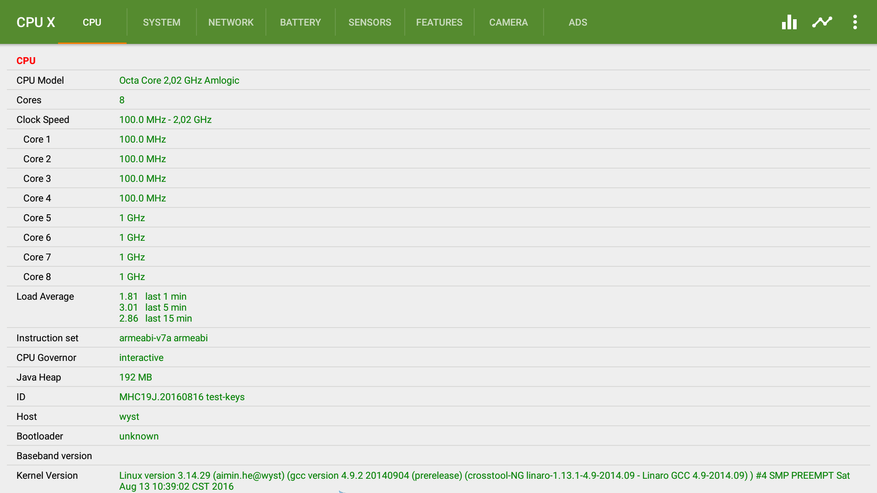The image size is (877, 493).
Task: Click the Host label
Action: [x=26, y=416]
